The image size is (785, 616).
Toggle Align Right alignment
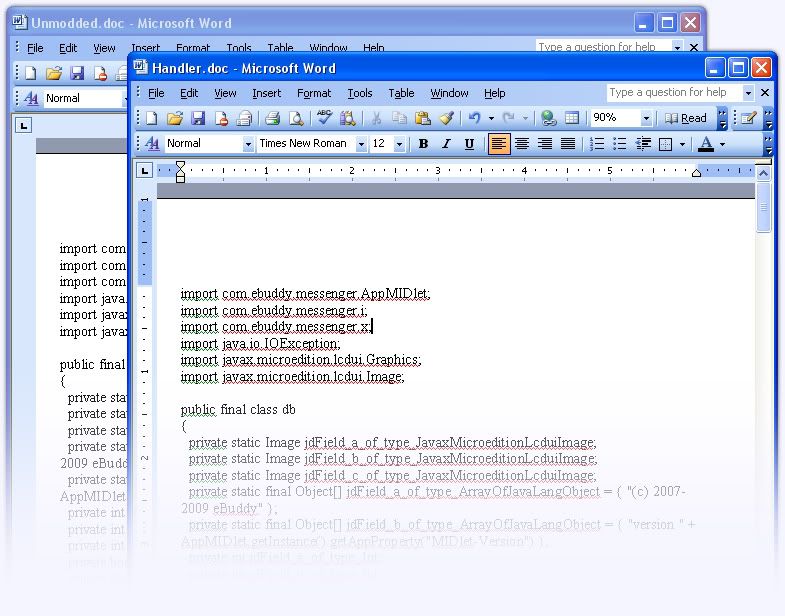pos(545,144)
